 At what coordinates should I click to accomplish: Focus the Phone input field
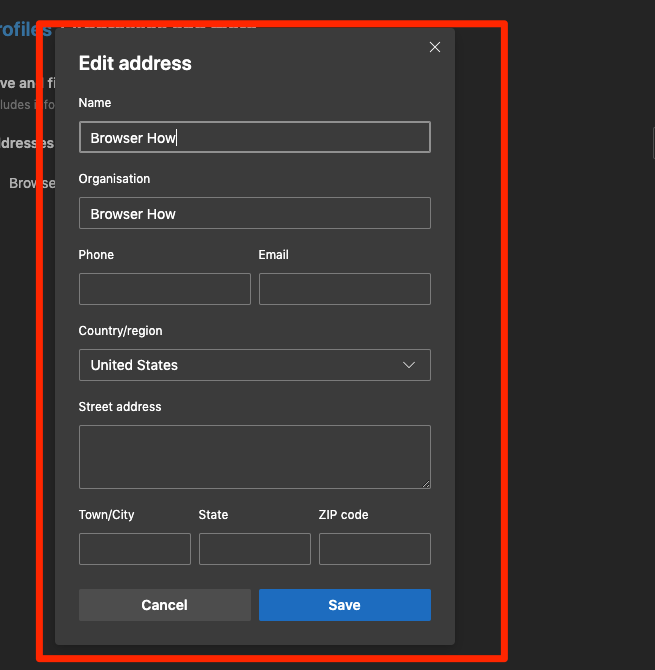click(x=164, y=289)
